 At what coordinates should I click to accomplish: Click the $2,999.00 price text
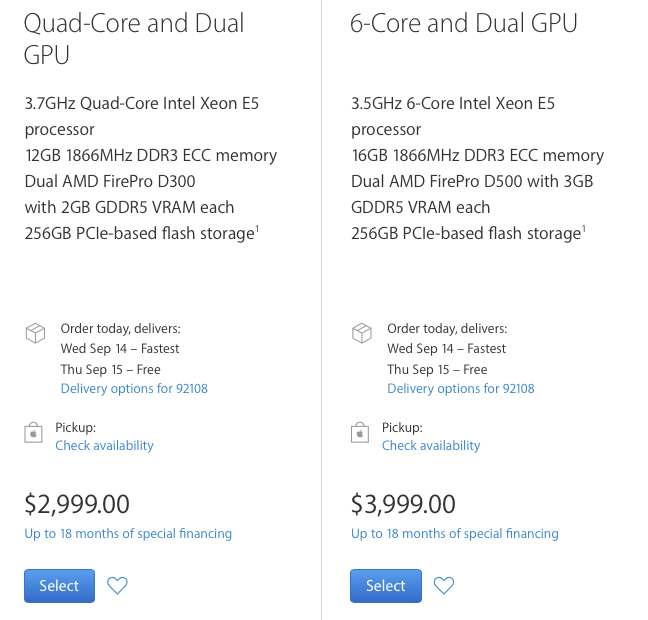(77, 504)
